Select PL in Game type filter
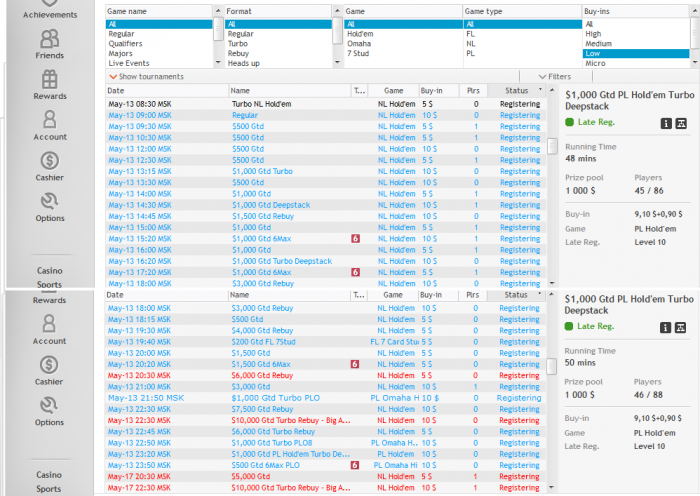Screen dimensions: 700x496 tap(471, 53)
